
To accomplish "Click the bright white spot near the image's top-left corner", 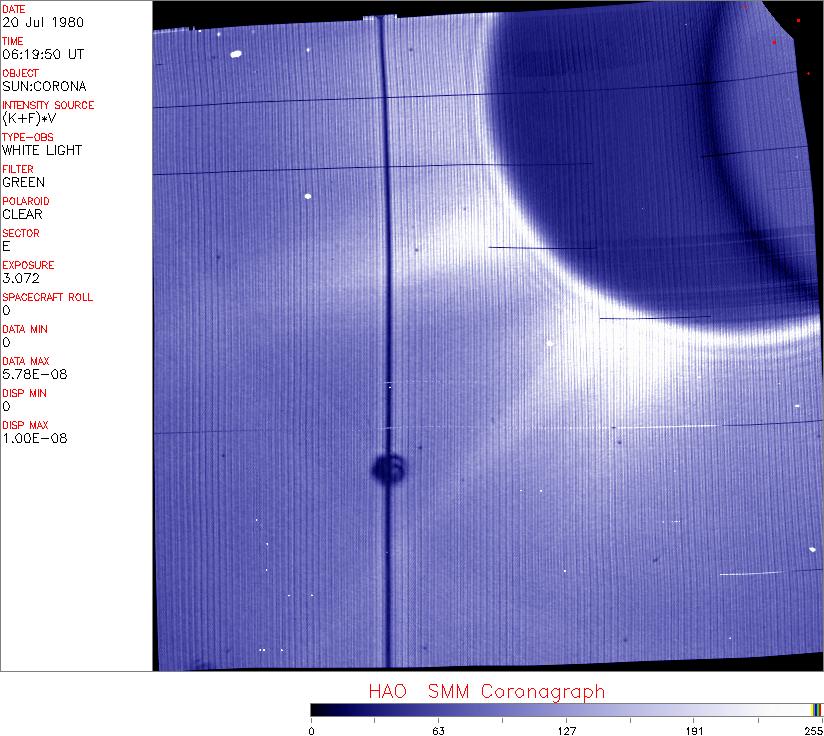I will pos(237,55).
